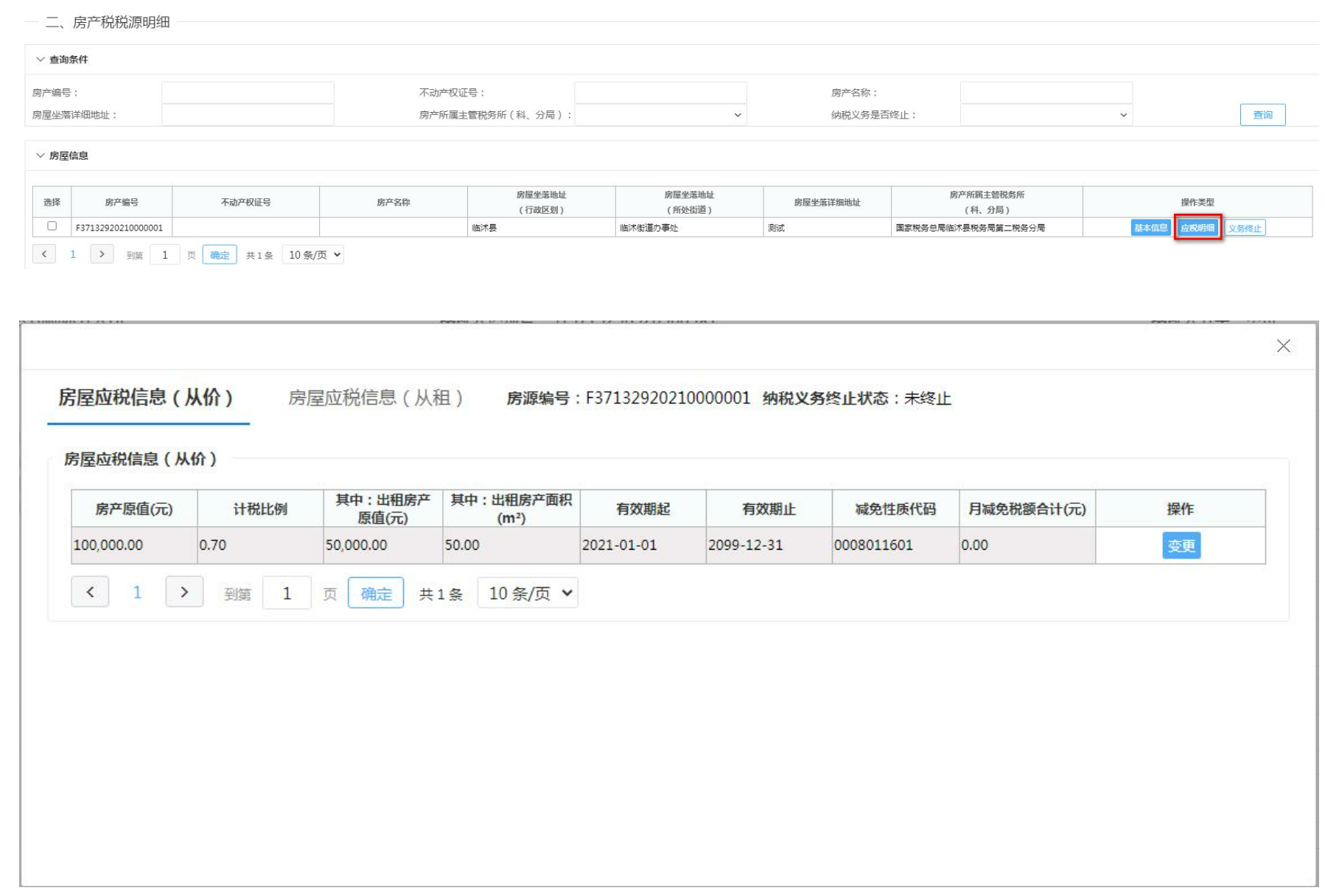The height and width of the screenshot is (896, 1325).
Task: Click the 操作类型 column header
Action: pyautogui.click(x=1197, y=202)
